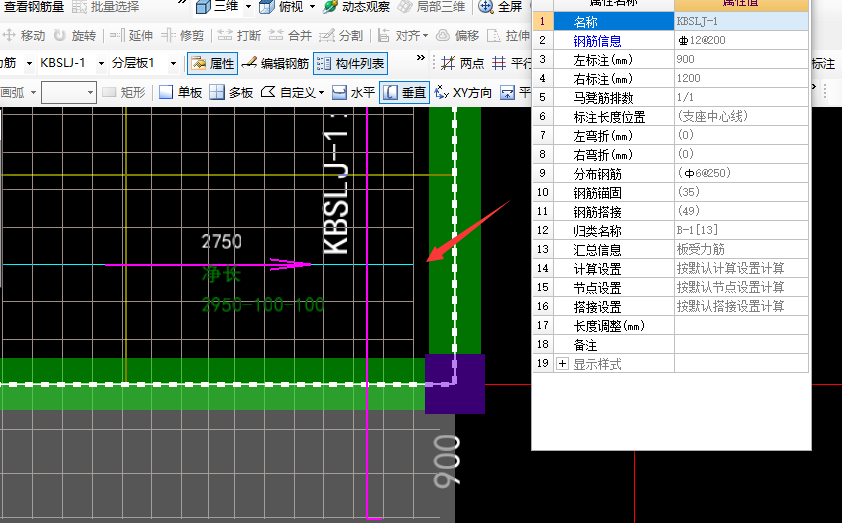
Task: Expand toolbar overflow chevron beside 构件列表
Action: coord(420,58)
